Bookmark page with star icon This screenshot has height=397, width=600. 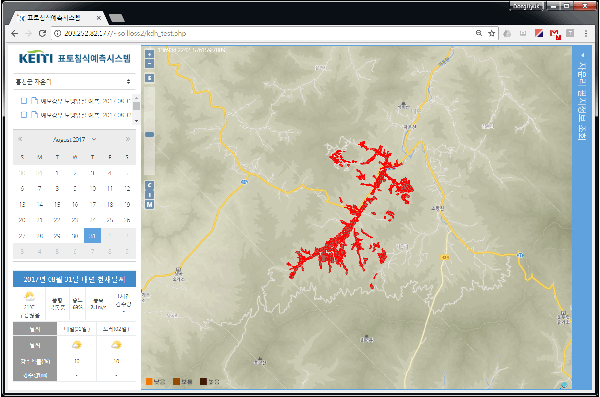[492, 34]
